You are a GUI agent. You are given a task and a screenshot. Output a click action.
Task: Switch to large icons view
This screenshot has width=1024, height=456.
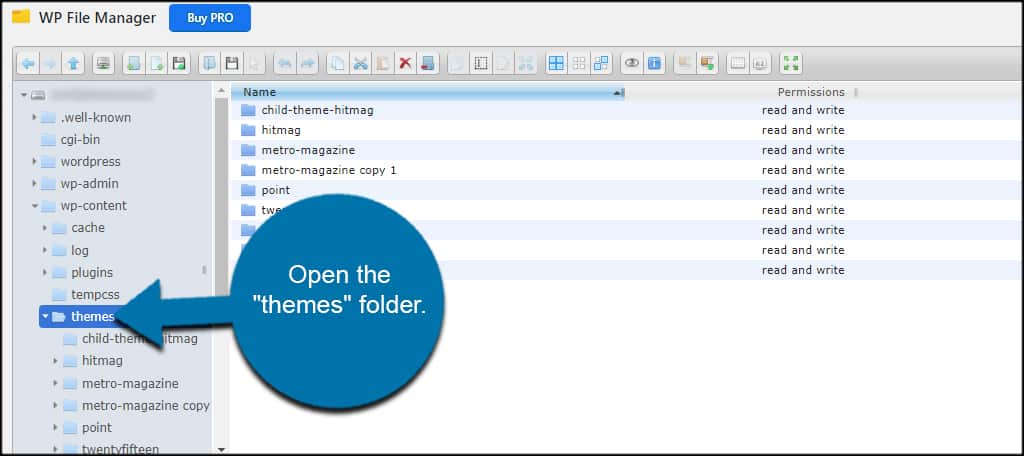(556, 63)
